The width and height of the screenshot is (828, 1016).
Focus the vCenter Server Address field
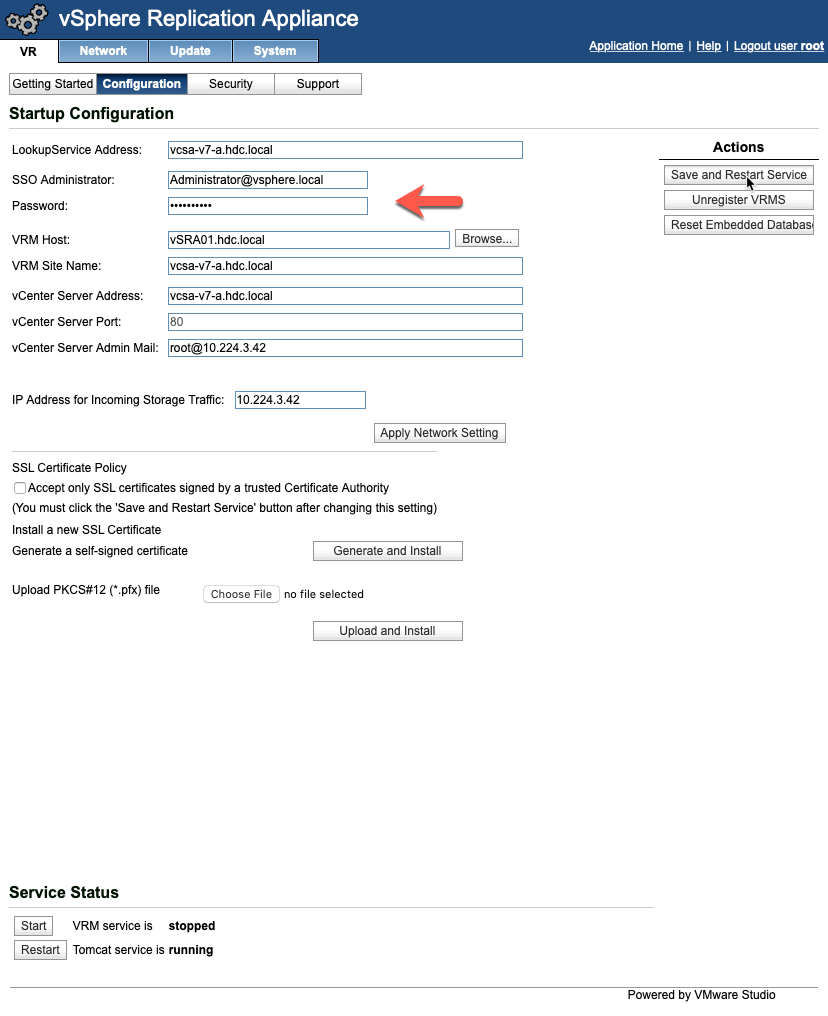coord(345,296)
